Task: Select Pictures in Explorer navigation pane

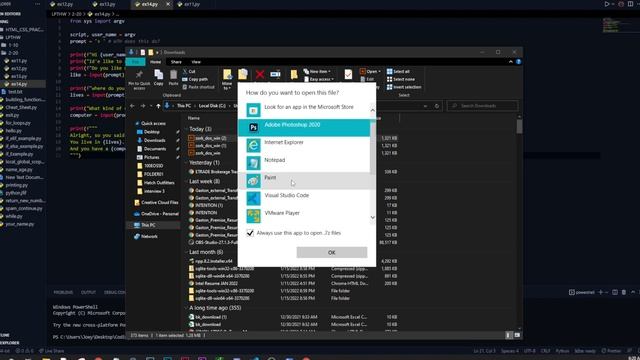Action: click(151, 158)
